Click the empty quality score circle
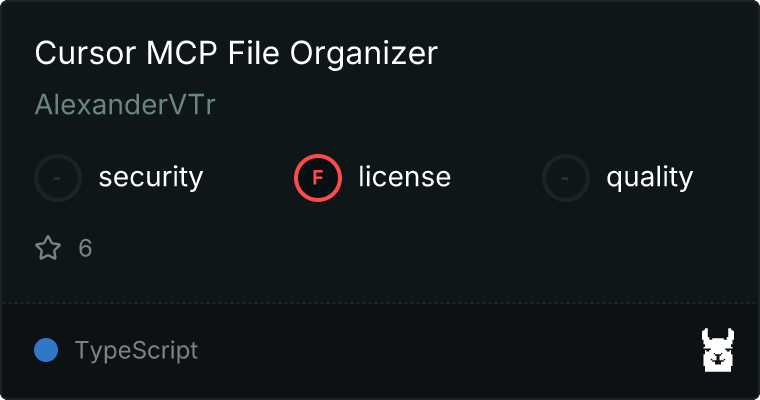 pos(566,178)
